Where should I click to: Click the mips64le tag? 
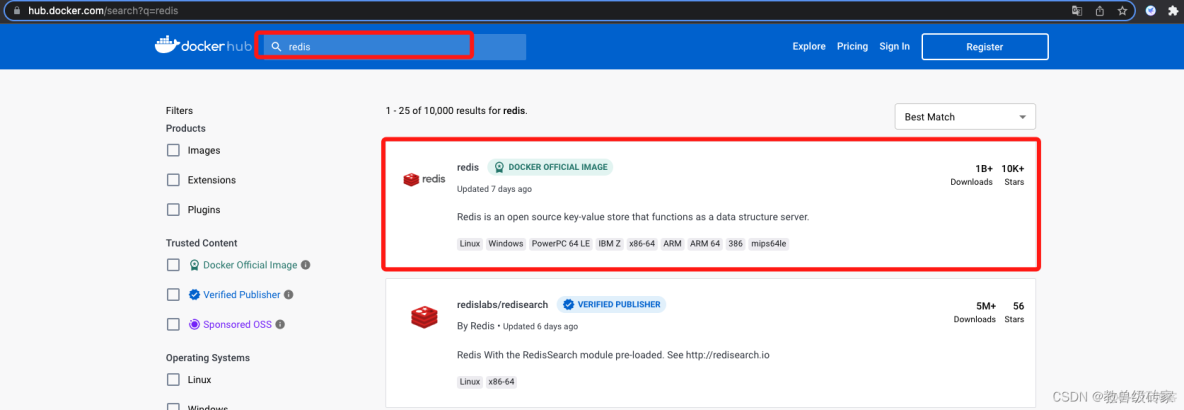pyautogui.click(x=769, y=244)
